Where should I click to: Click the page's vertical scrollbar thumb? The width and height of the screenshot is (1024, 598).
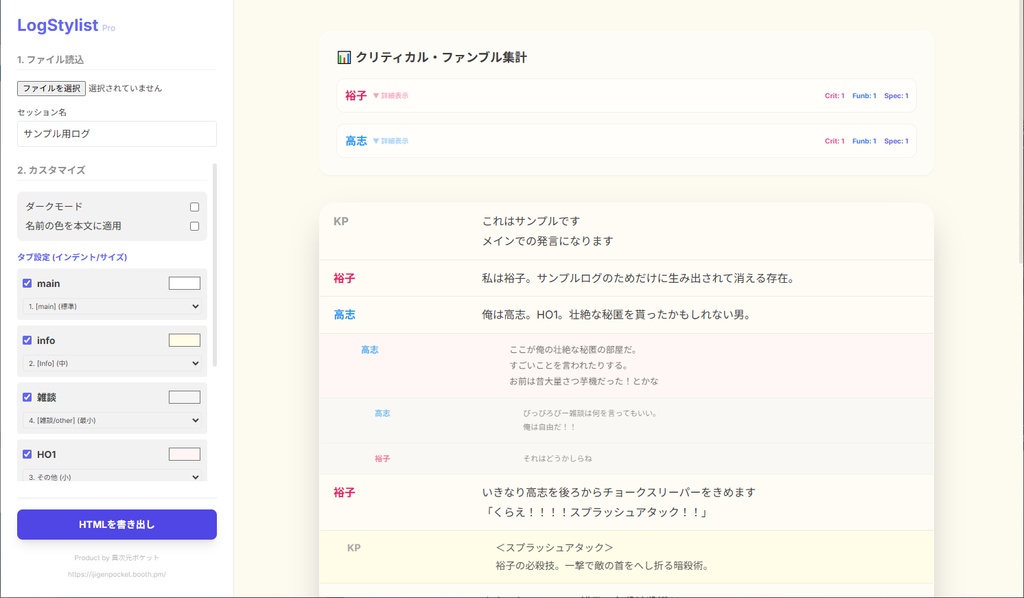[x=1021, y=131]
